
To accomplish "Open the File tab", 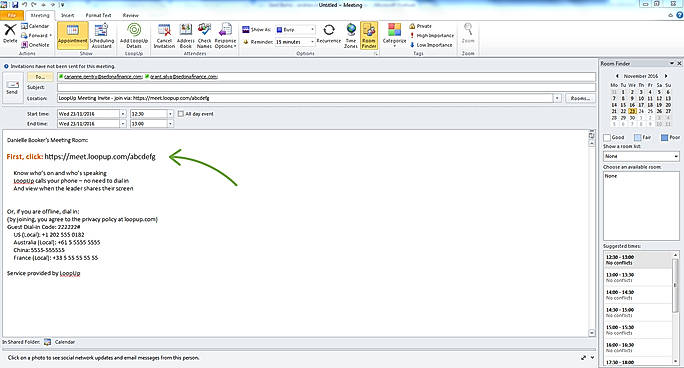I will pos(12,15).
